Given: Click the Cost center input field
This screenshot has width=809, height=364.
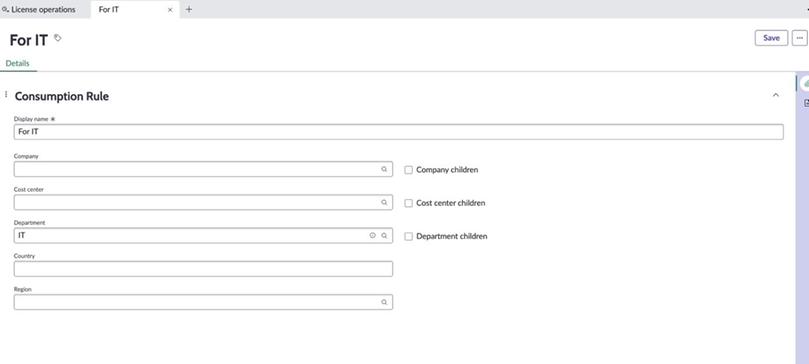Looking at the screenshot, I should point(203,203).
